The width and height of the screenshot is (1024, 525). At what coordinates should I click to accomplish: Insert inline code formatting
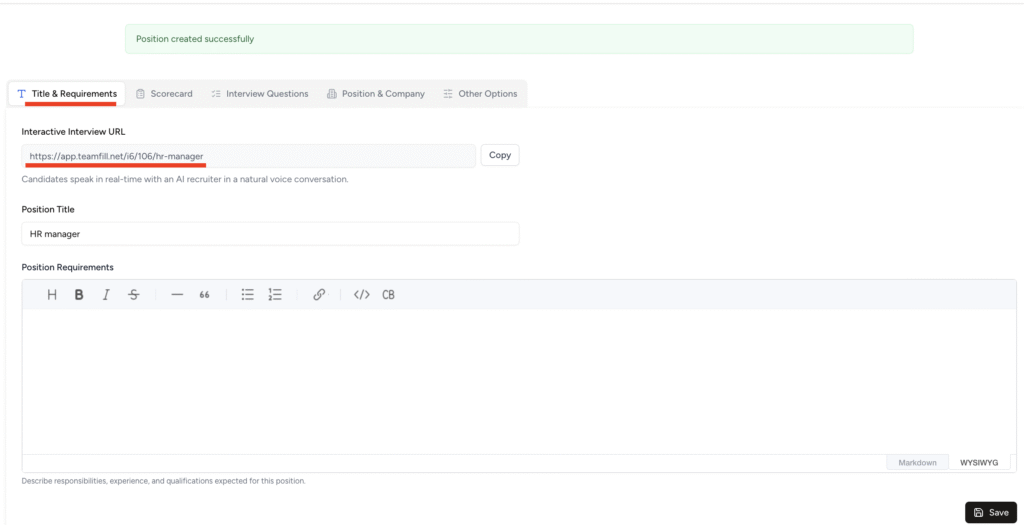tap(362, 295)
